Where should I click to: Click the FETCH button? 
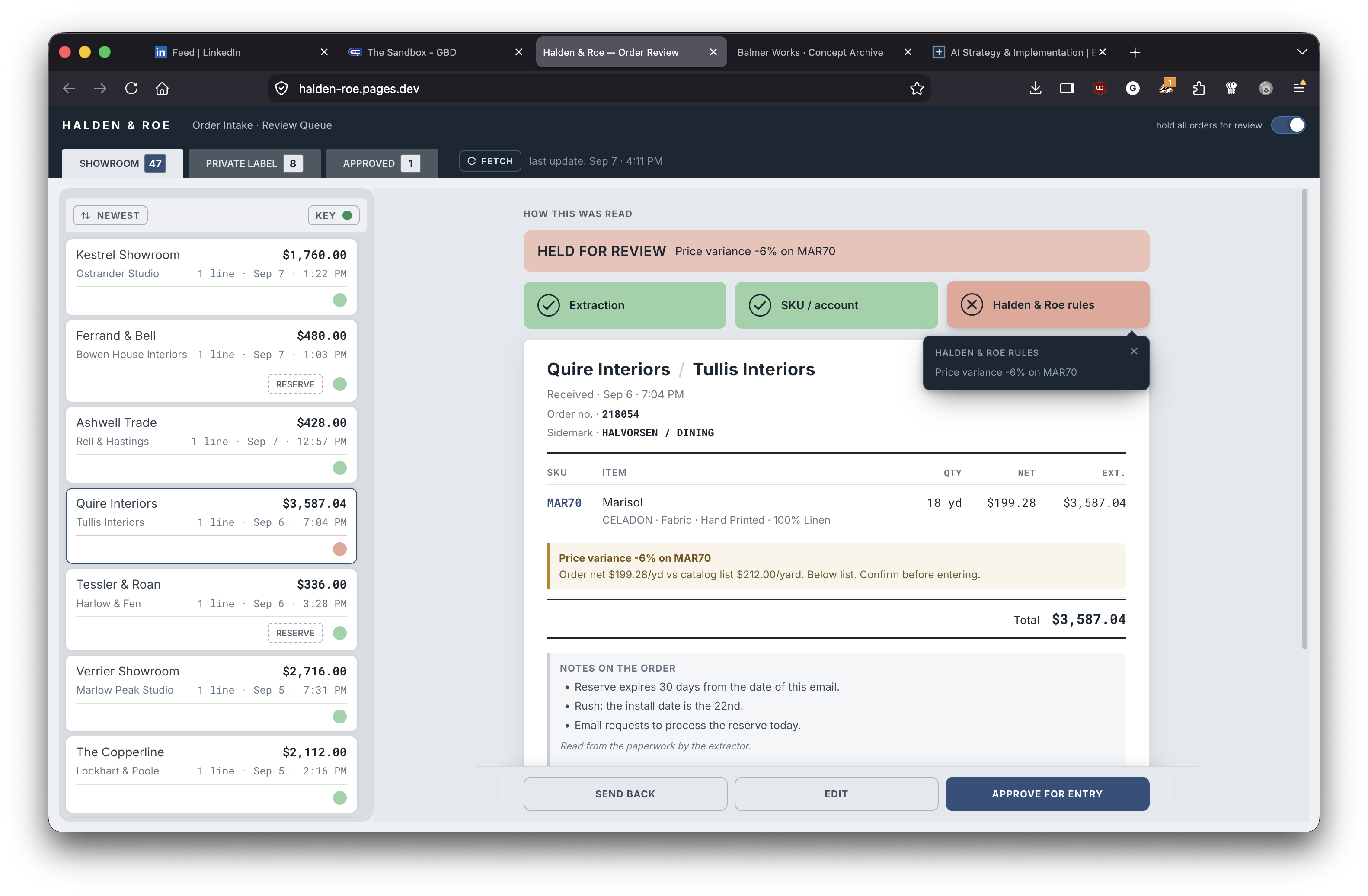(x=490, y=161)
